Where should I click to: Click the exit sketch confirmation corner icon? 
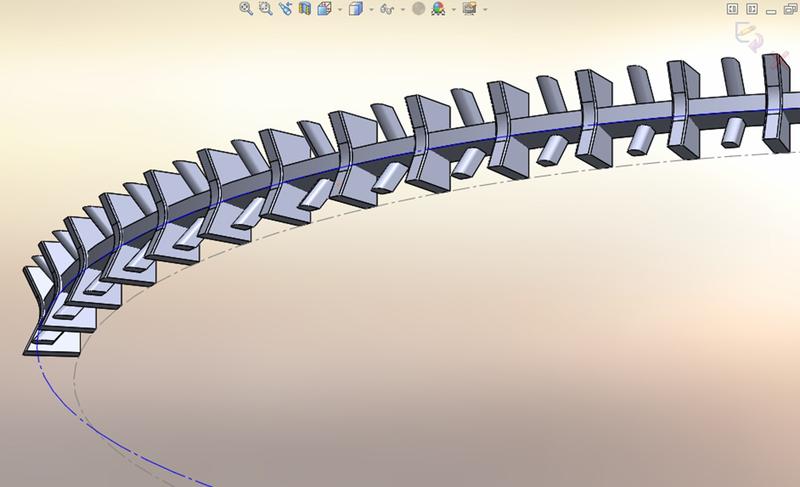click(x=749, y=36)
